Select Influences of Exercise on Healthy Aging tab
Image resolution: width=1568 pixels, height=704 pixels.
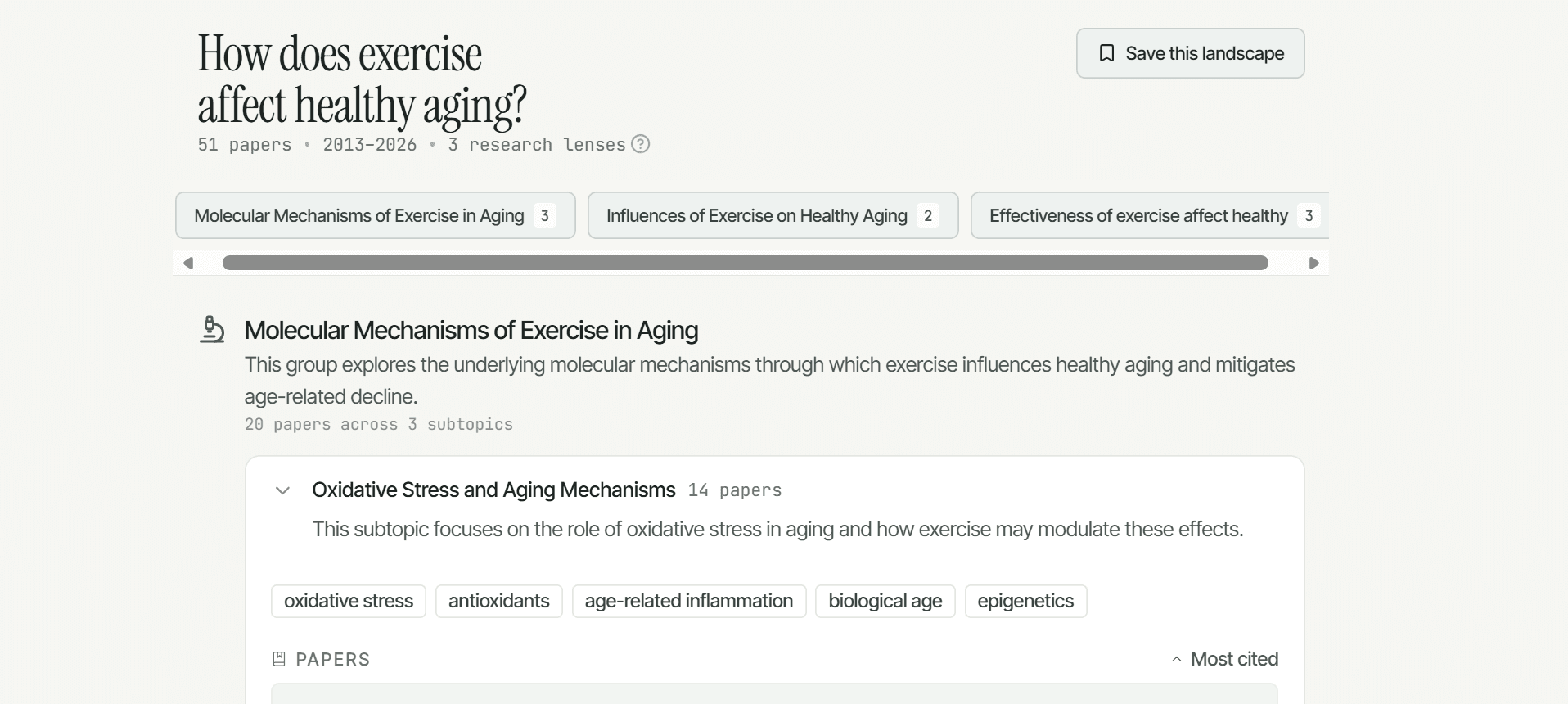point(773,215)
